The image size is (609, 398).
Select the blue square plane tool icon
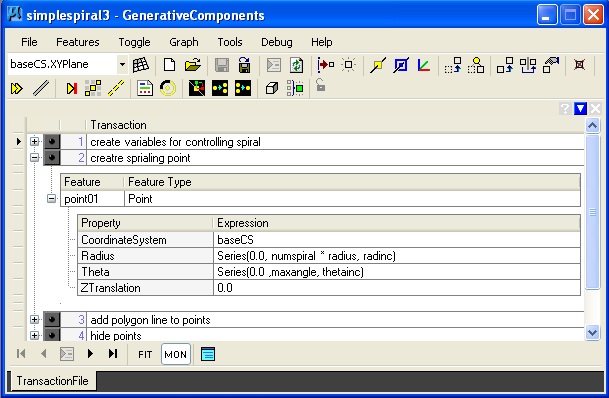[x=400, y=65]
